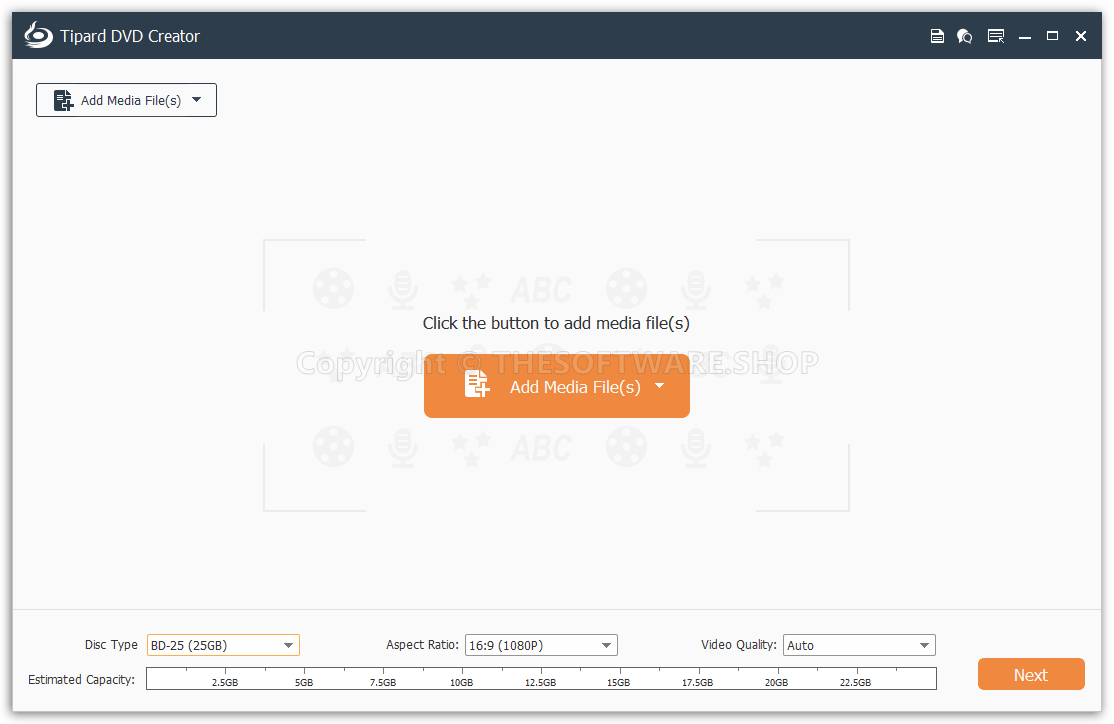Screen dimensions: 1114x724
Task: Click the 2.5GB mark on capacity bar
Action: pos(225,682)
